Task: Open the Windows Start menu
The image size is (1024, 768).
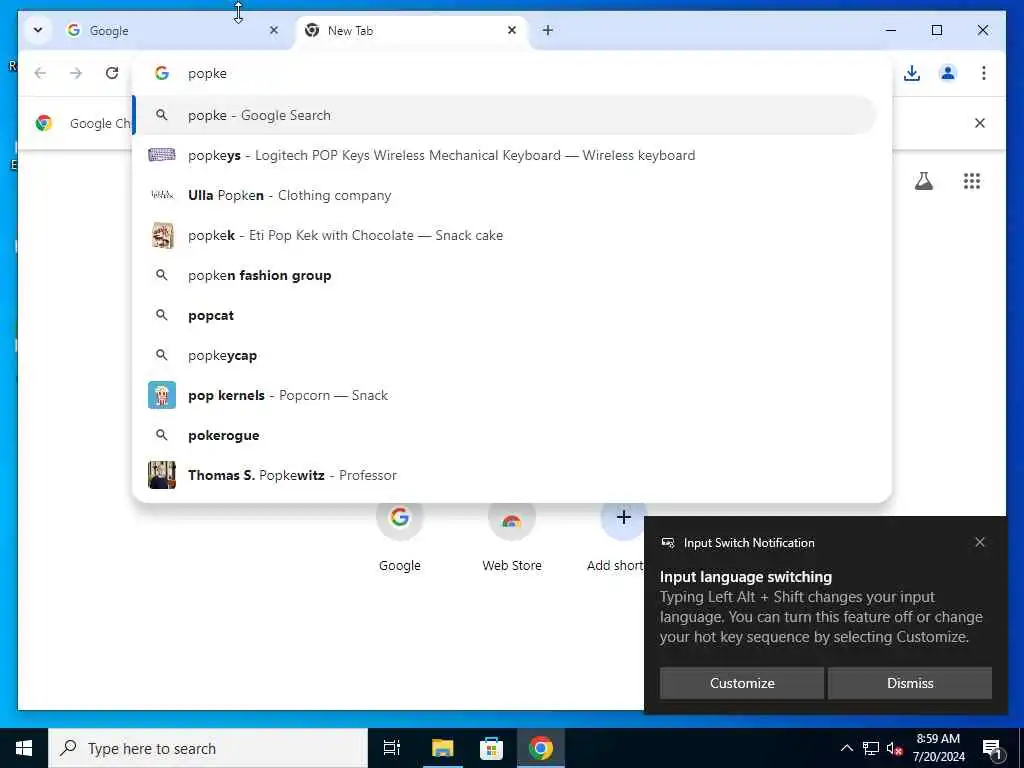Action: pos(24,748)
